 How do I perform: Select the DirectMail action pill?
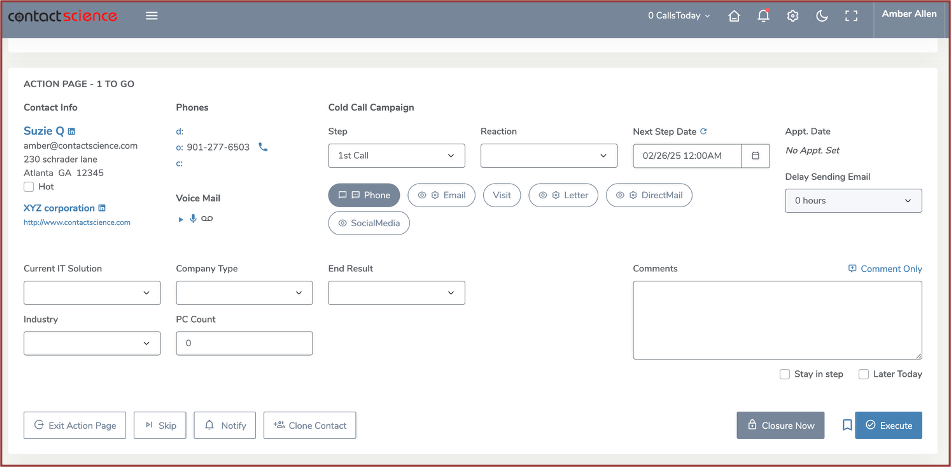coord(649,195)
